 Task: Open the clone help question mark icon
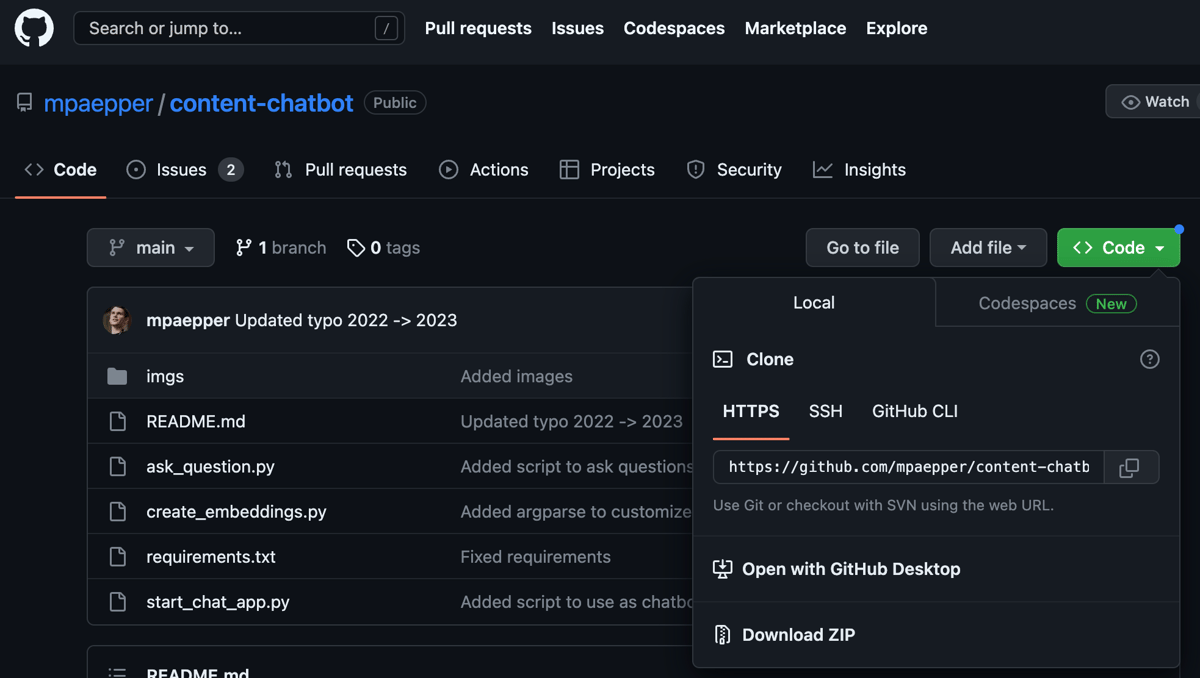tap(1150, 359)
